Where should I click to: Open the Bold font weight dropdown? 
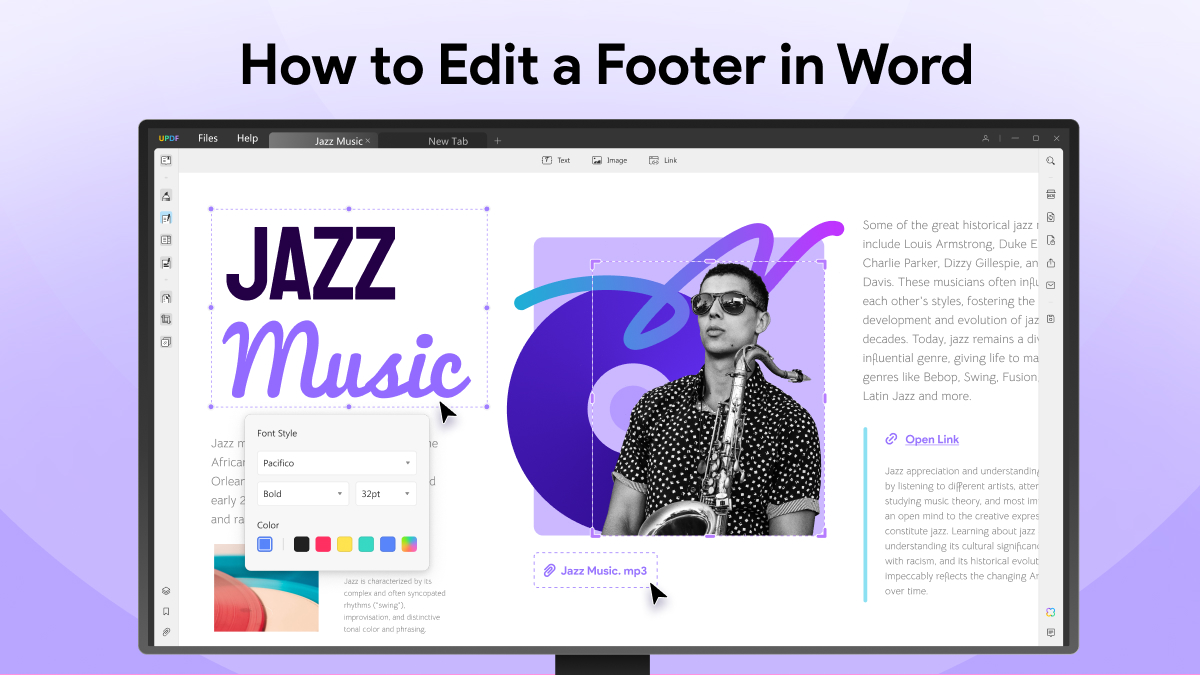pyautogui.click(x=303, y=493)
